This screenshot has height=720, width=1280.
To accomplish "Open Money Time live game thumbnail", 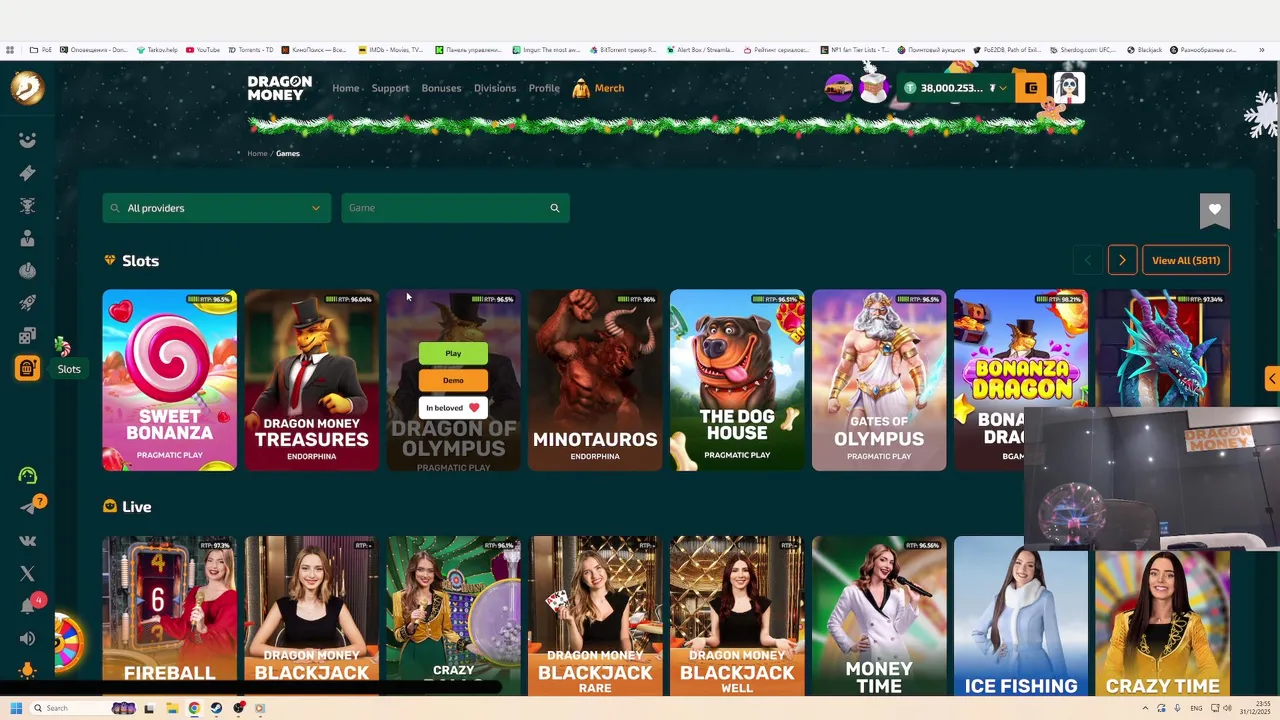I will [879, 616].
